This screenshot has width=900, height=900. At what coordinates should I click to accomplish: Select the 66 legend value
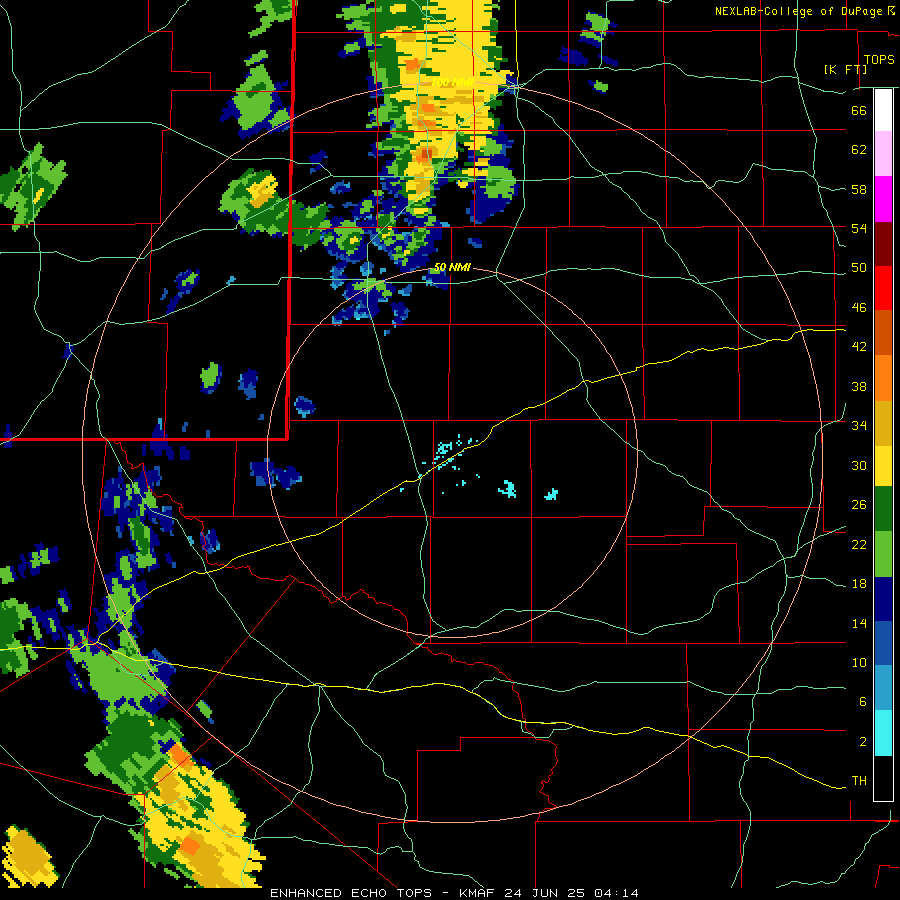pos(859,110)
